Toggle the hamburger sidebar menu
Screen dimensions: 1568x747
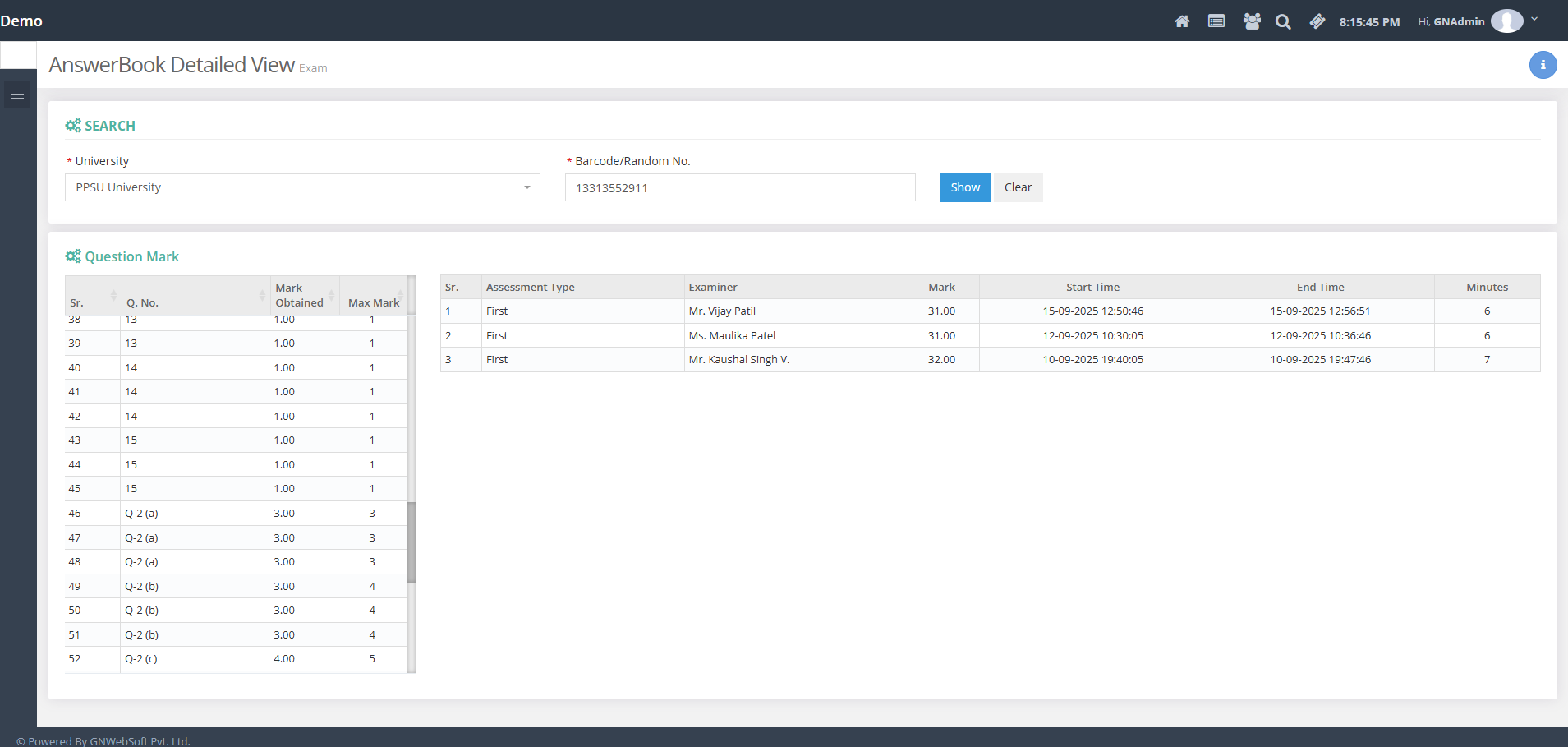point(17,95)
